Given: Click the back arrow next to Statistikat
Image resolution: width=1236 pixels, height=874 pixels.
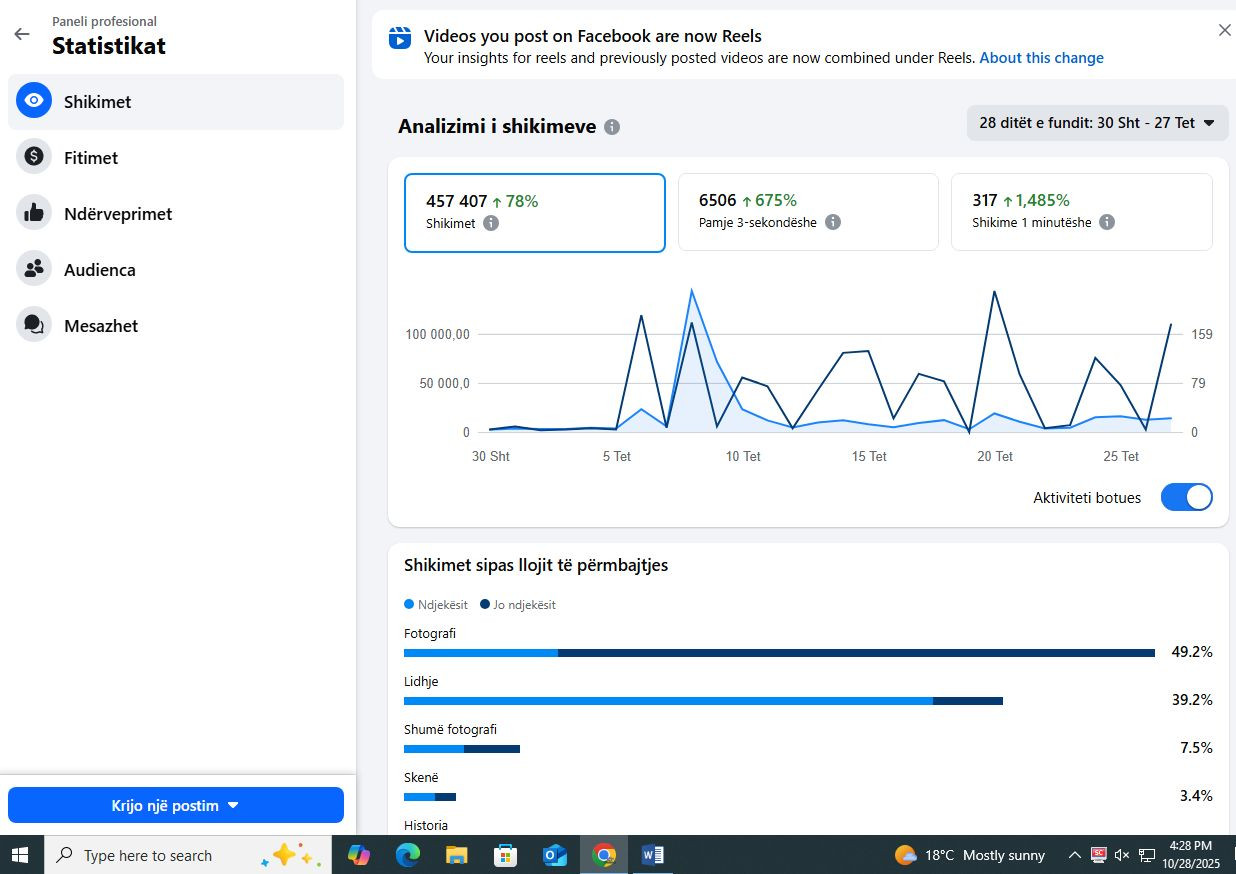Looking at the screenshot, I should (x=22, y=34).
